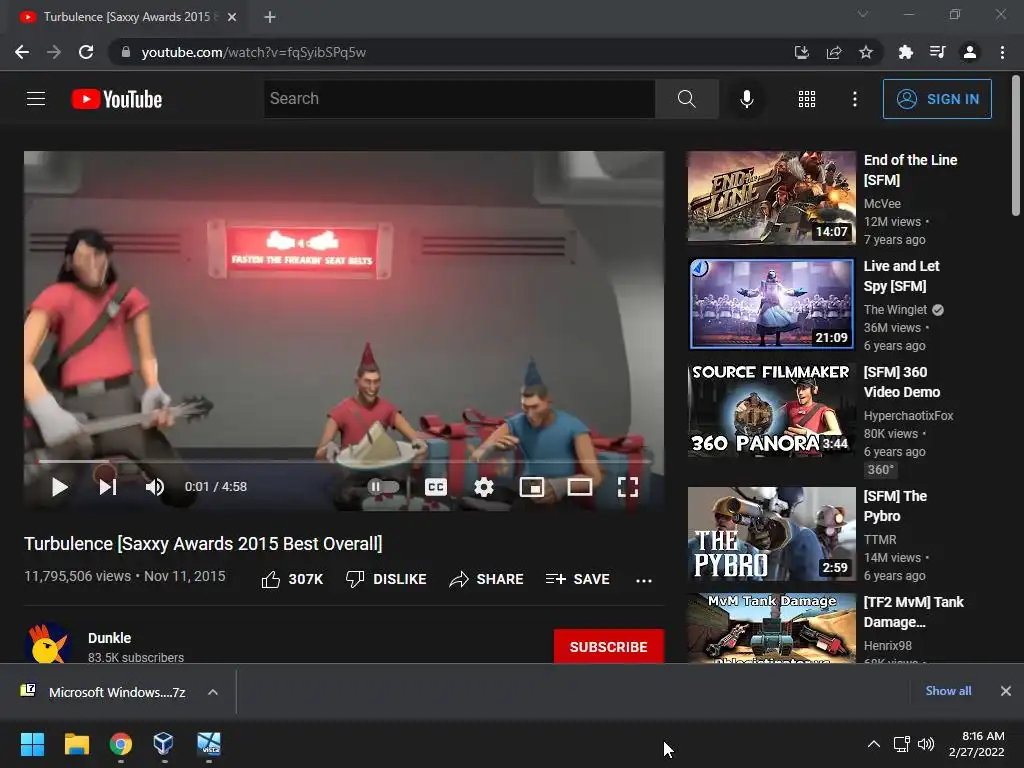Toggle the autoplay switch in player
The height and width of the screenshot is (768, 1024).
383,487
